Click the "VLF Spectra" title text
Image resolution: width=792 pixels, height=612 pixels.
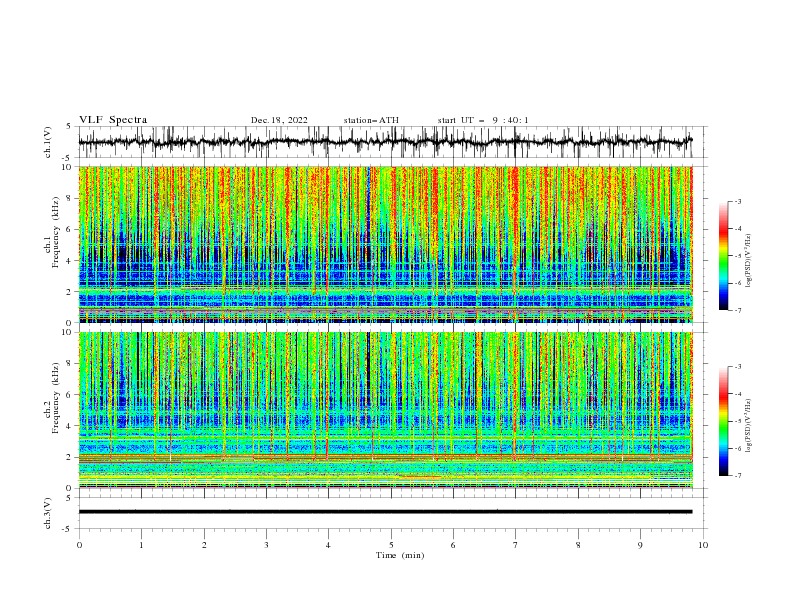pos(113,120)
